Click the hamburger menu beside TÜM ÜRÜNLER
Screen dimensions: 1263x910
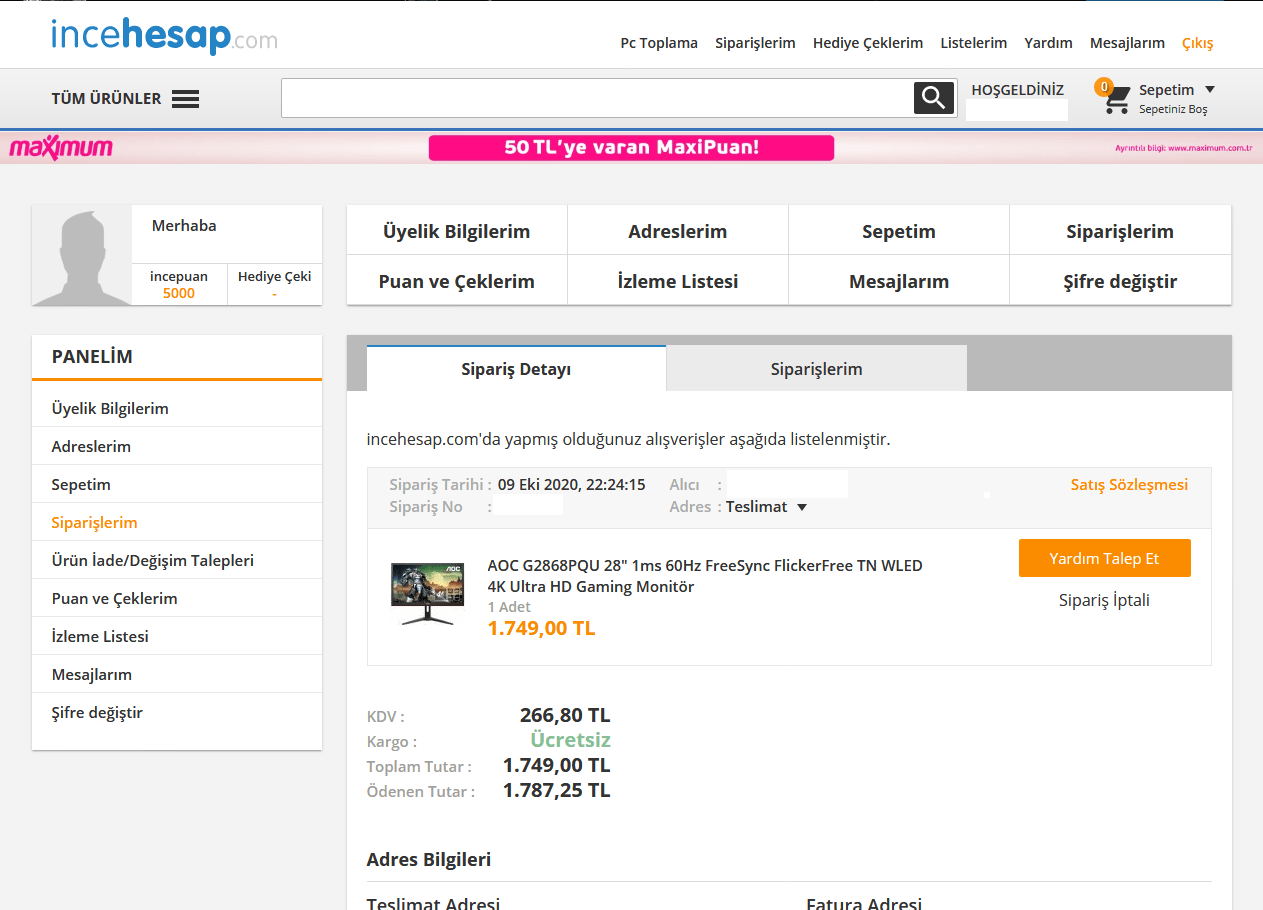click(186, 97)
